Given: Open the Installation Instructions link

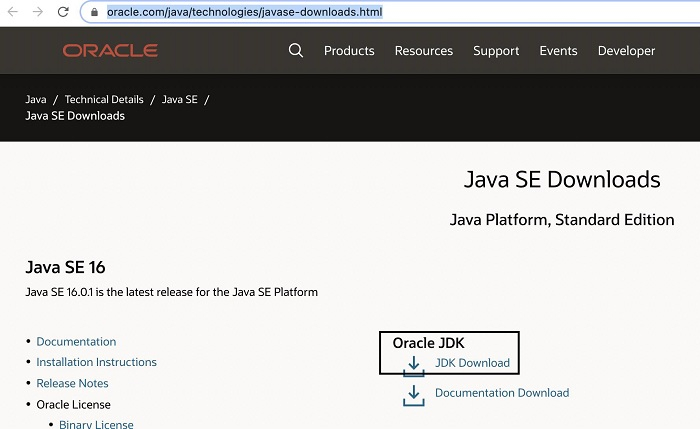Looking at the screenshot, I should tap(96, 362).
